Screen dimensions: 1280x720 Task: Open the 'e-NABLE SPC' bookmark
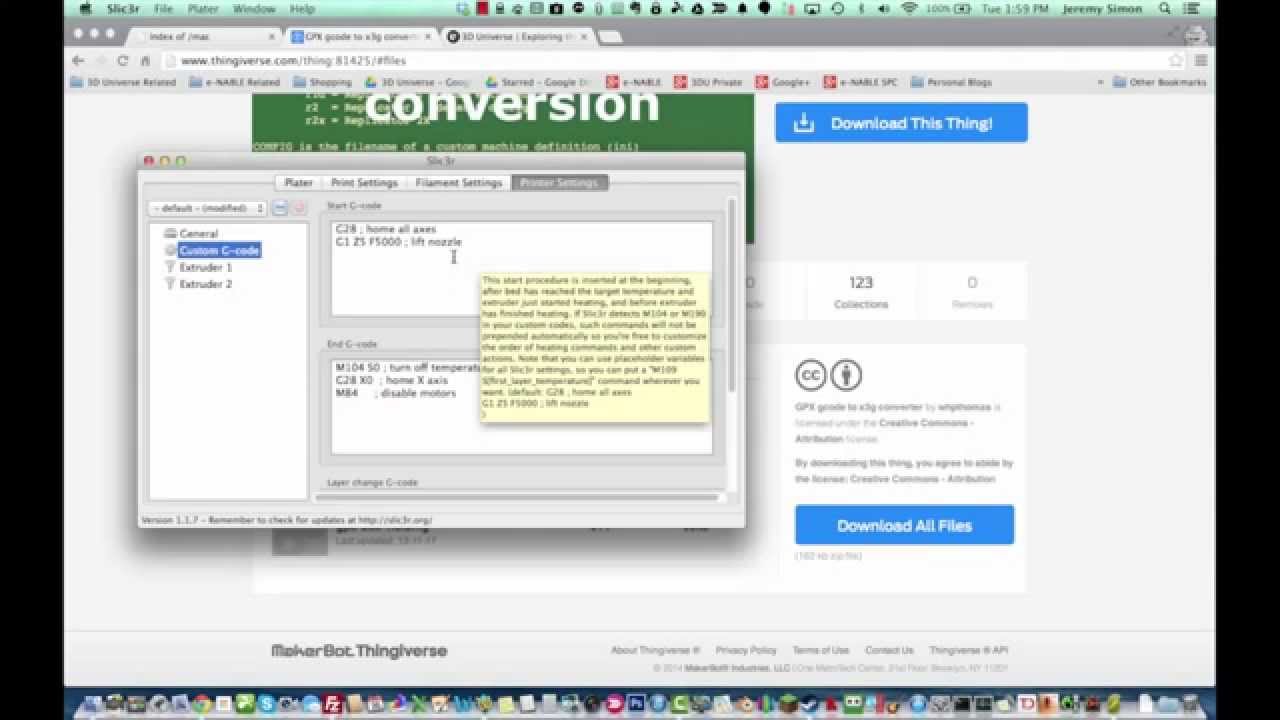[860, 82]
